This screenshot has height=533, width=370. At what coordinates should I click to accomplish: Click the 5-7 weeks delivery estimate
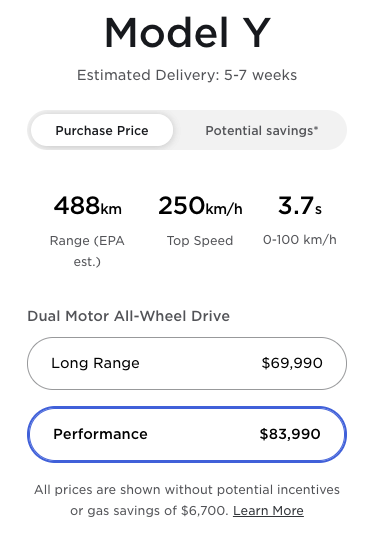260,75
